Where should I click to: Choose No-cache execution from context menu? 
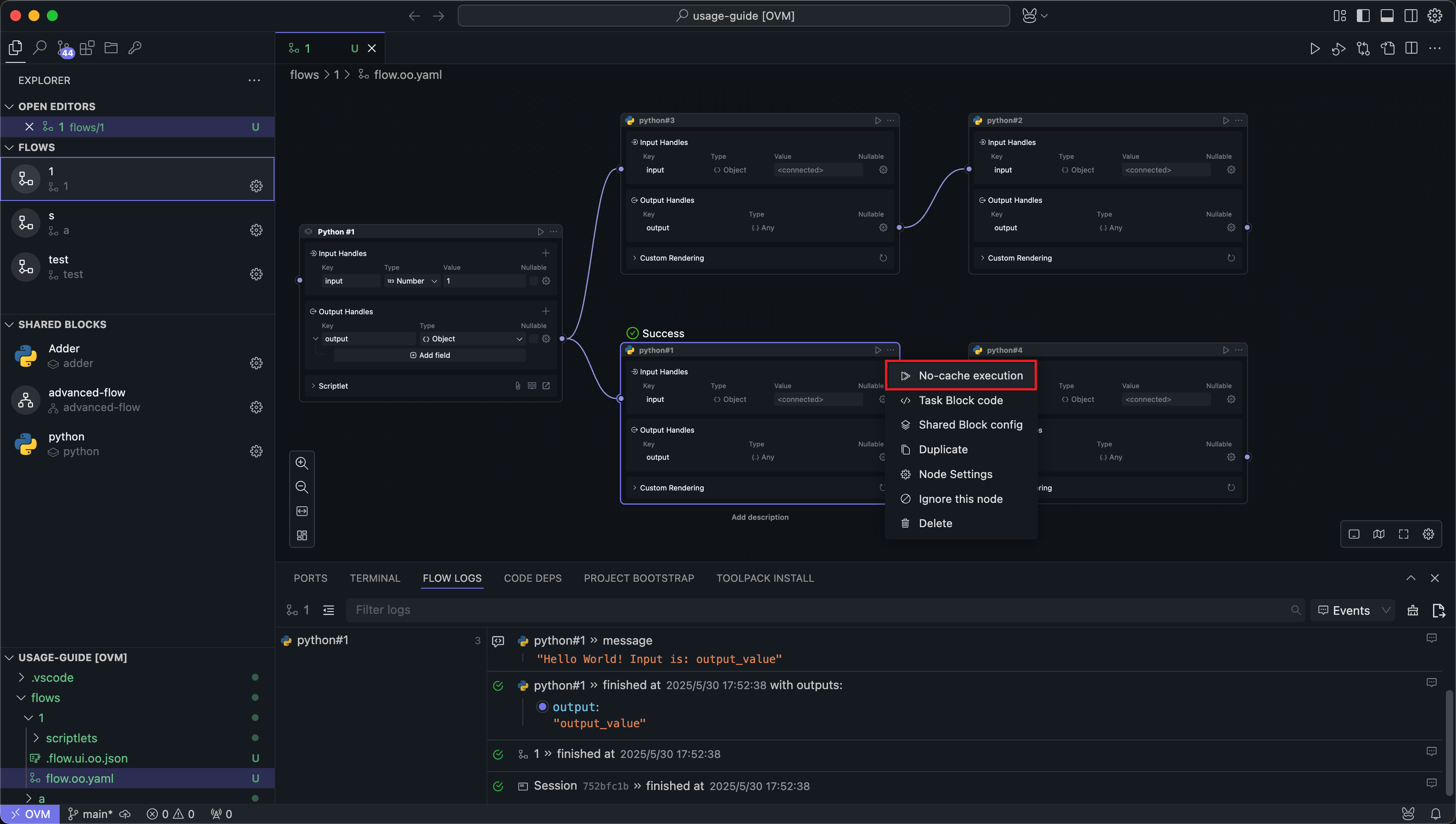970,375
